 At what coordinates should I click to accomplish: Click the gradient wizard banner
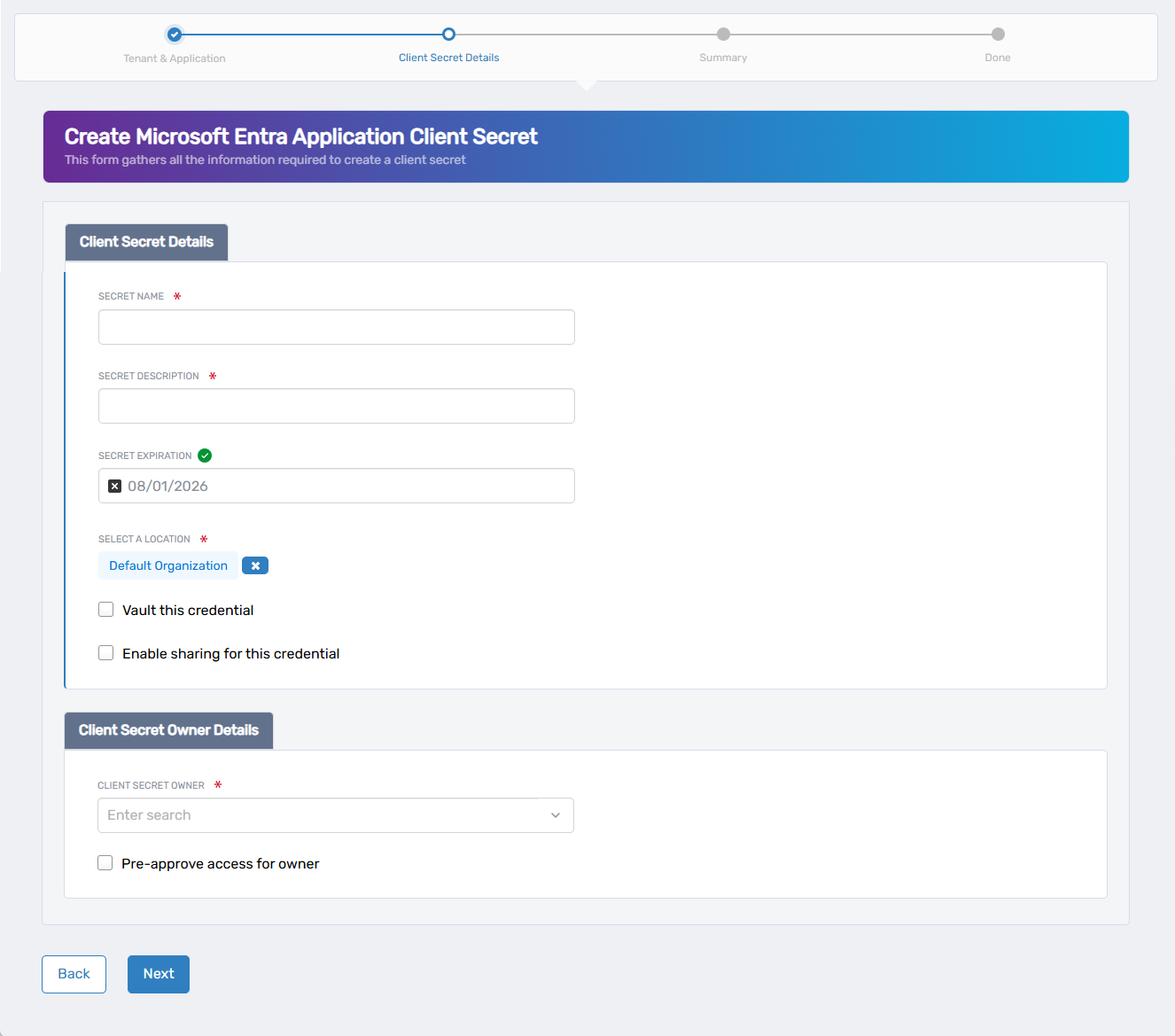click(586, 146)
